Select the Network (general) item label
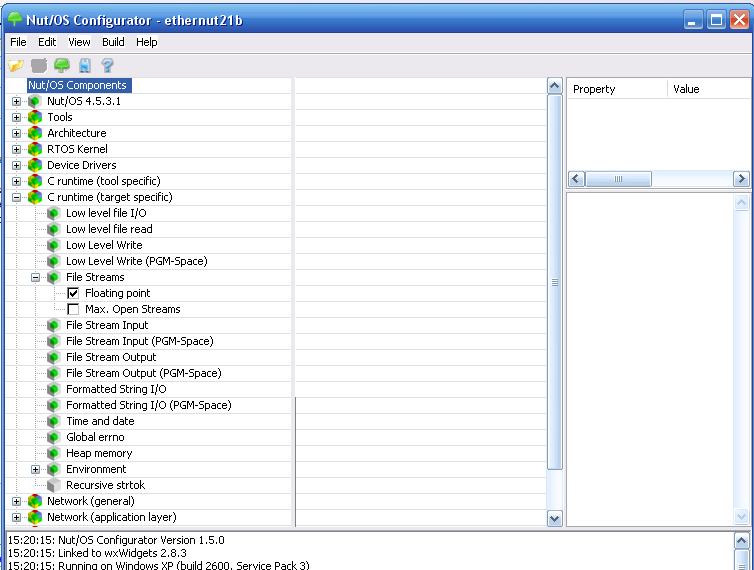The height and width of the screenshot is (570, 754). 90,501
